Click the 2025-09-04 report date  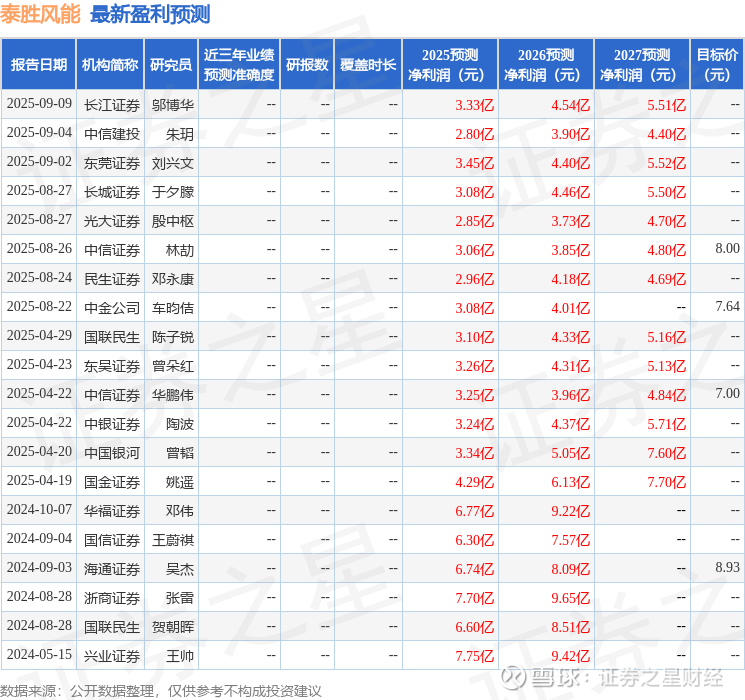click(x=39, y=132)
